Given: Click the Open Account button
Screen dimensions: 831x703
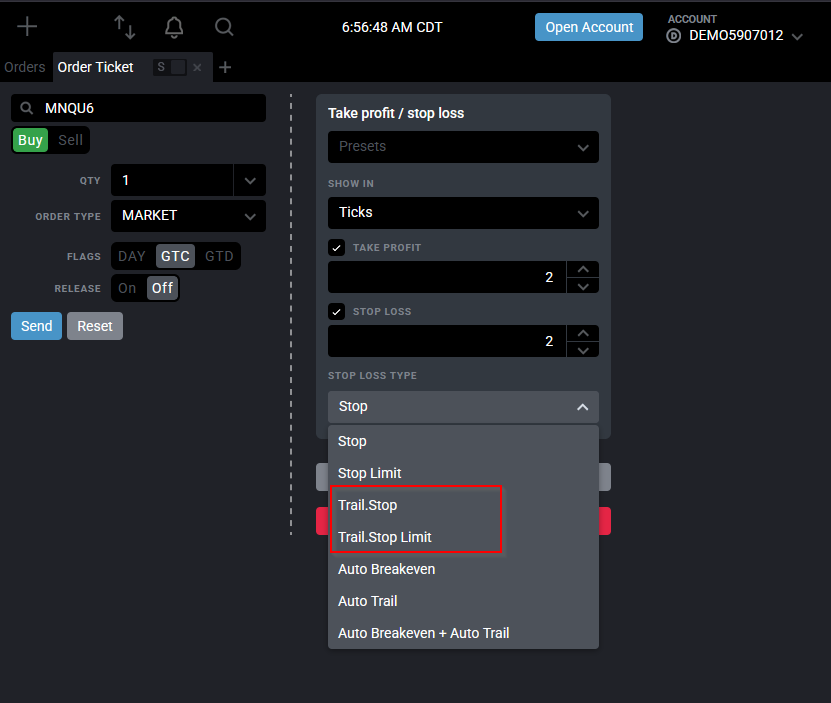Looking at the screenshot, I should pyautogui.click(x=589, y=27).
